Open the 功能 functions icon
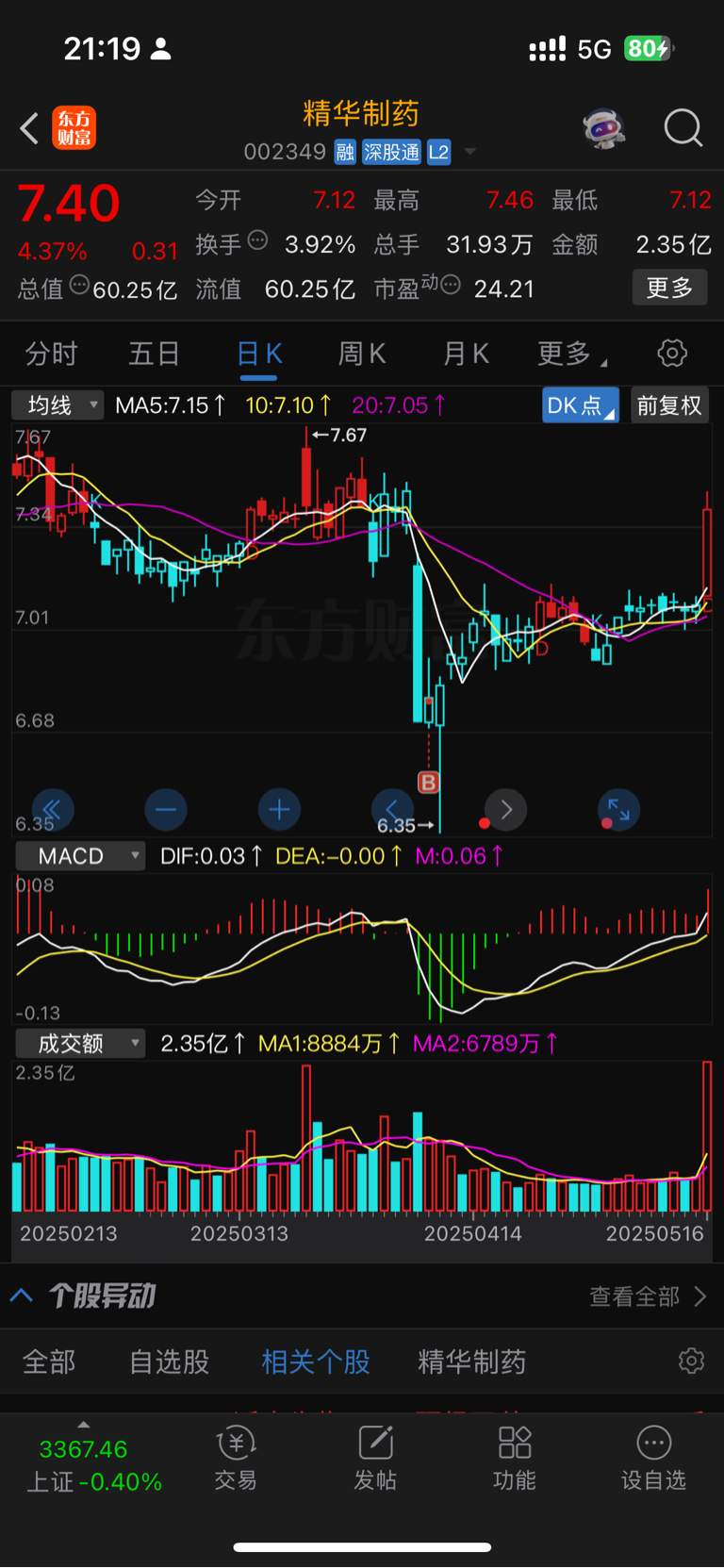724x1568 pixels. pos(515,1458)
